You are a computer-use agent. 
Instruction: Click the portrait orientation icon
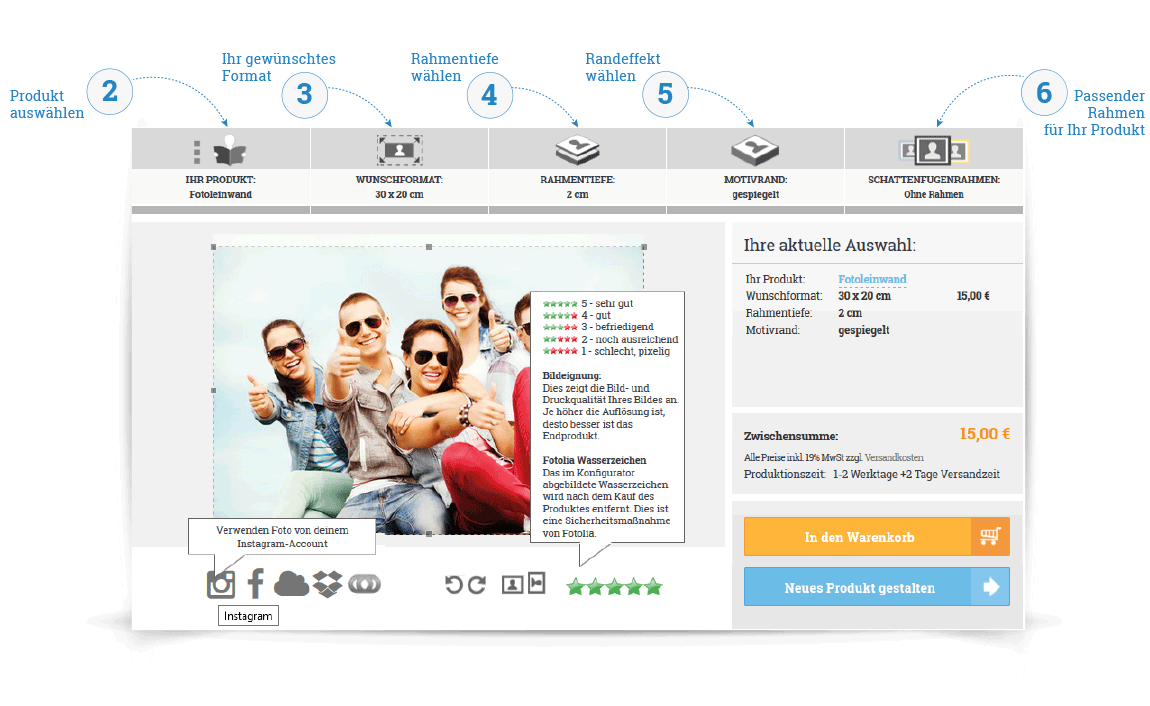(537, 584)
